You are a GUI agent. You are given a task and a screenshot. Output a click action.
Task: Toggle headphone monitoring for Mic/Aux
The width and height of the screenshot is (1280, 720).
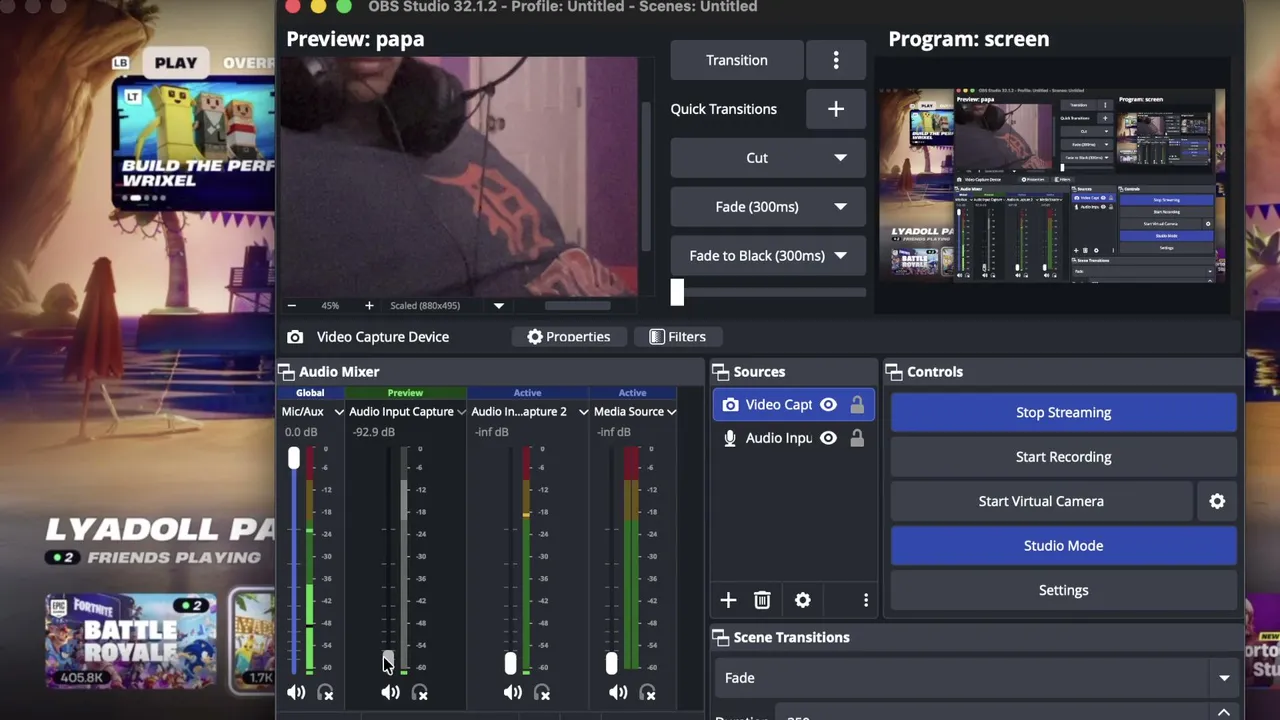pyautogui.click(x=325, y=692)
